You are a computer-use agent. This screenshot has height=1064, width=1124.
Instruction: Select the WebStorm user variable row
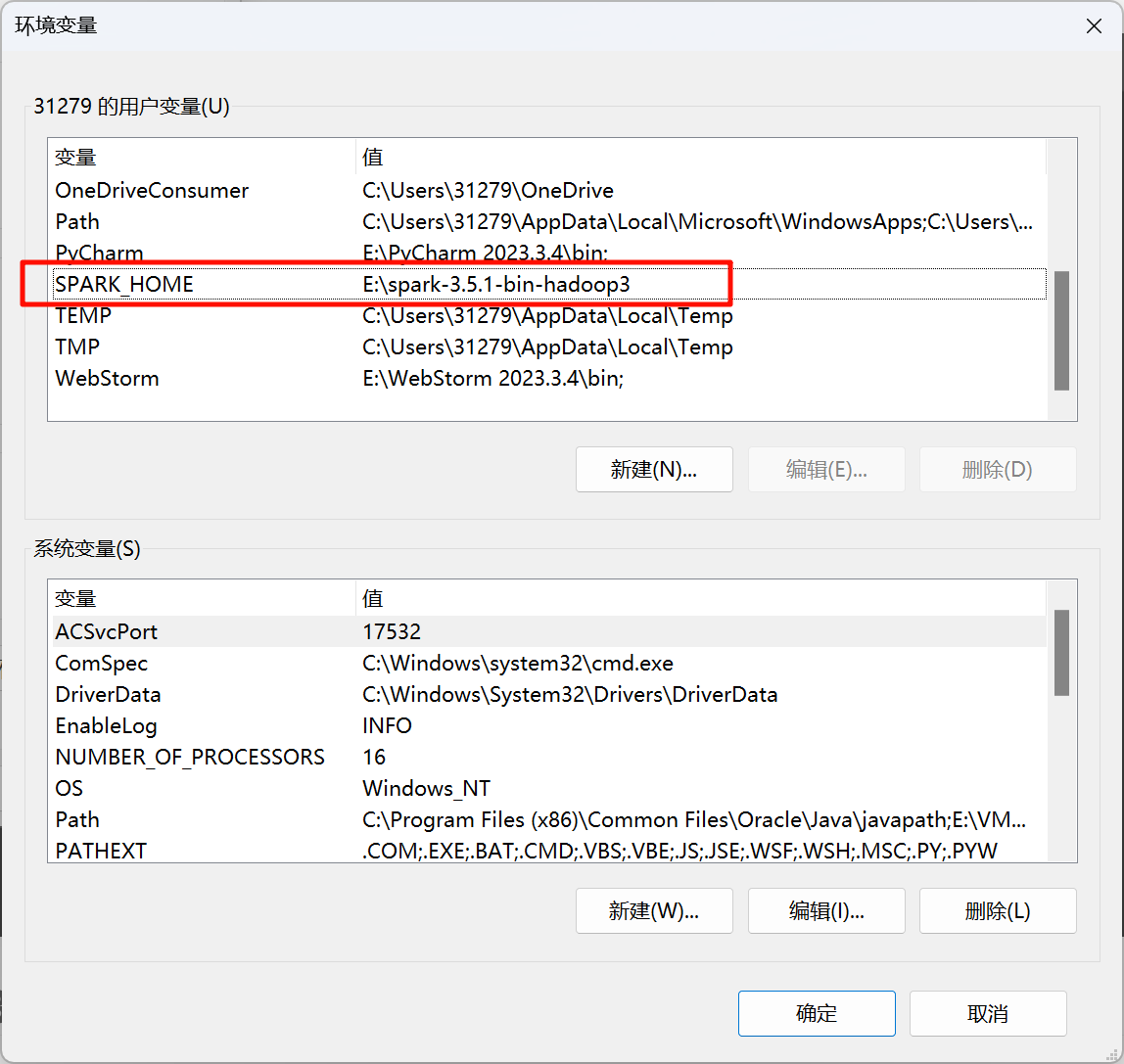pyautogui.click(x=107, y=378)
